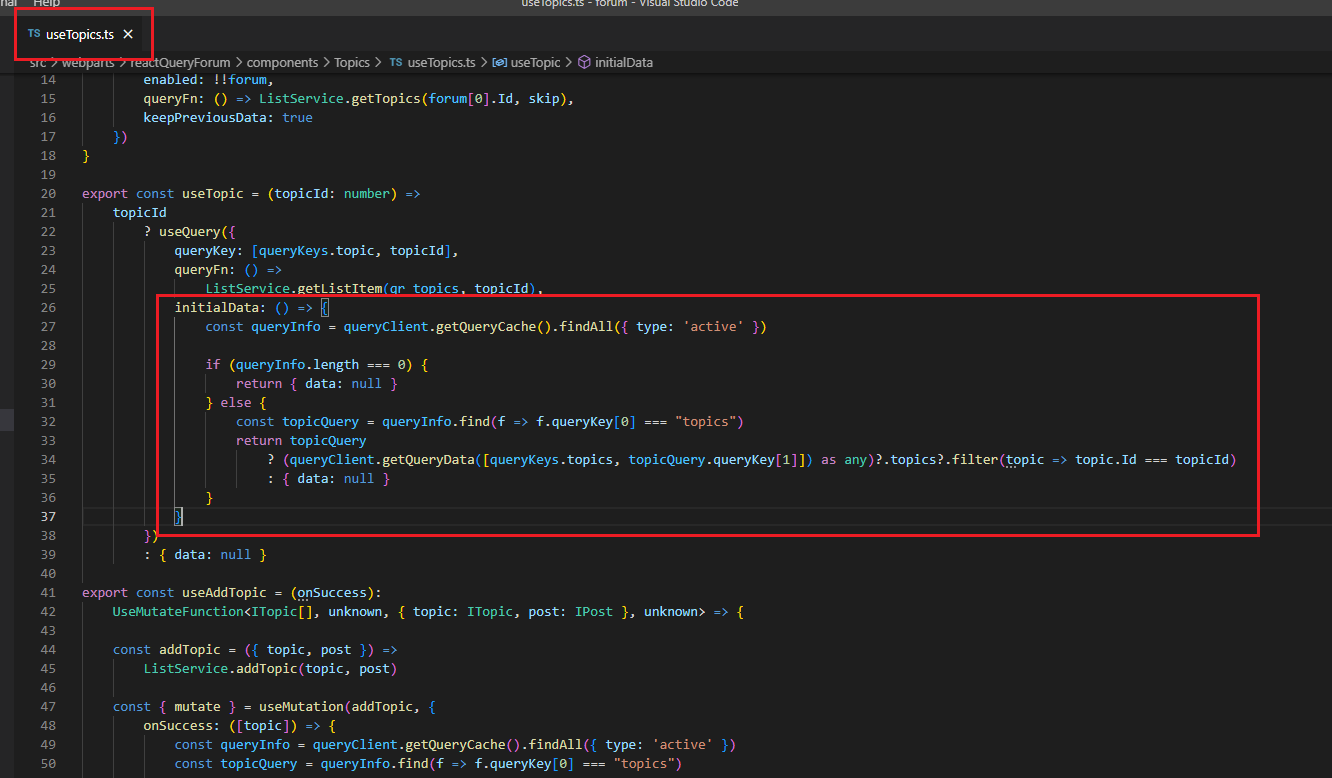1332x778 pixels.
Task: Click the useQuery function call on line 22
Action: [x=189, y=231]
